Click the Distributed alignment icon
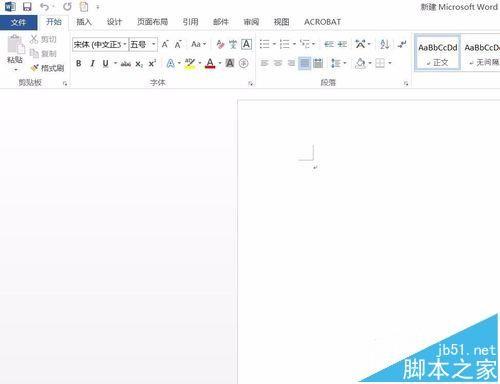 tap(318, 63)
